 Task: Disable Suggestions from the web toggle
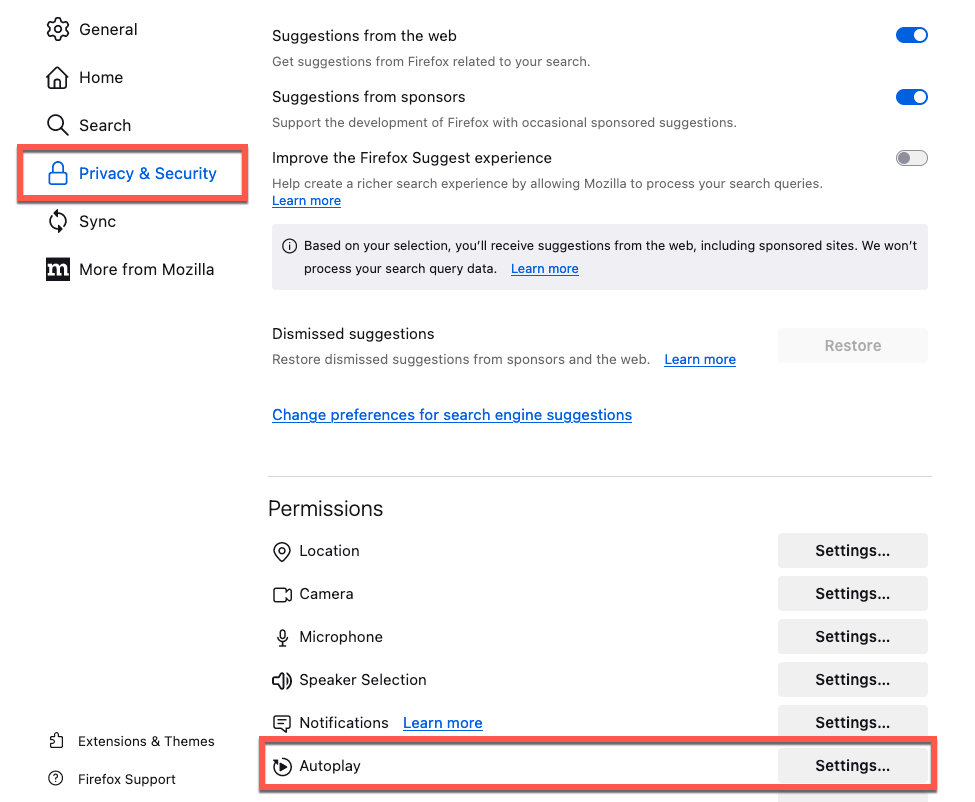(911, 35)
